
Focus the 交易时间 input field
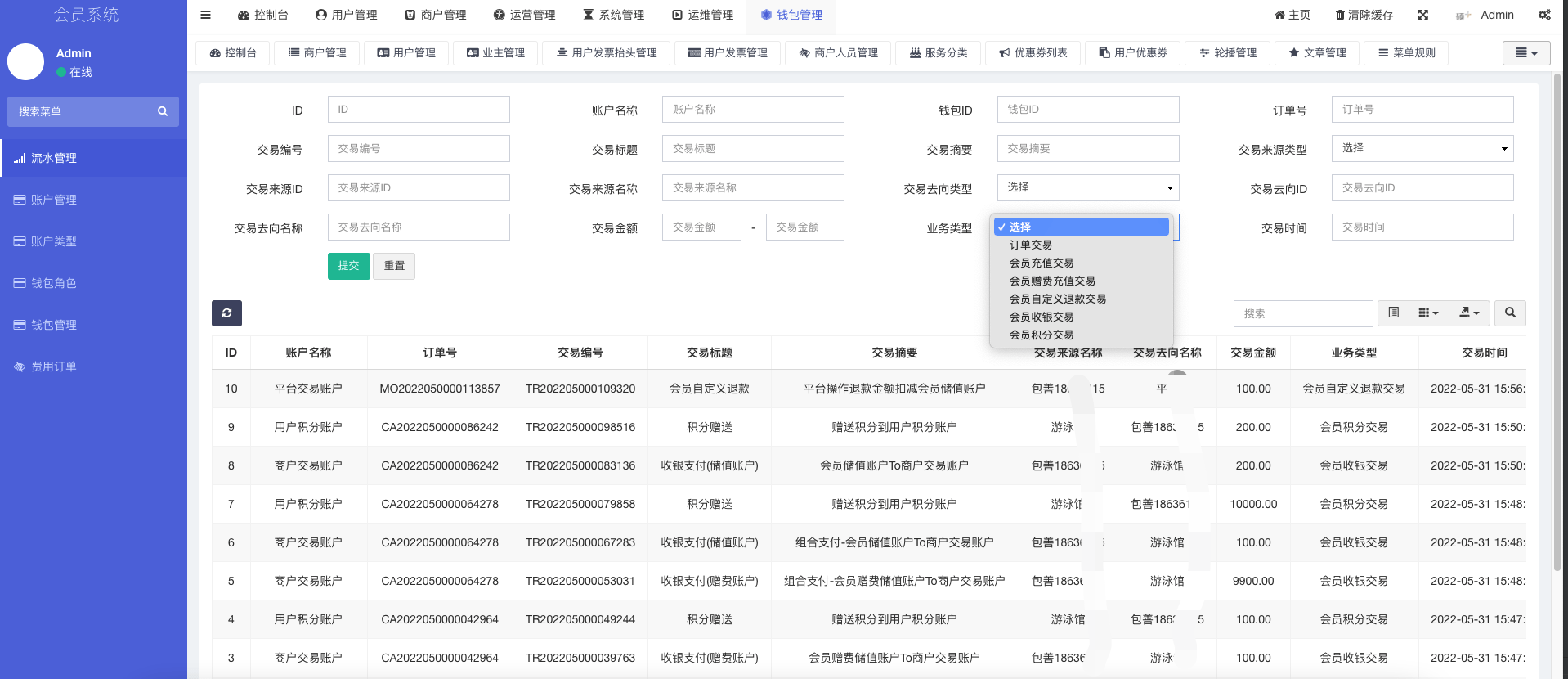(1422, 227)
